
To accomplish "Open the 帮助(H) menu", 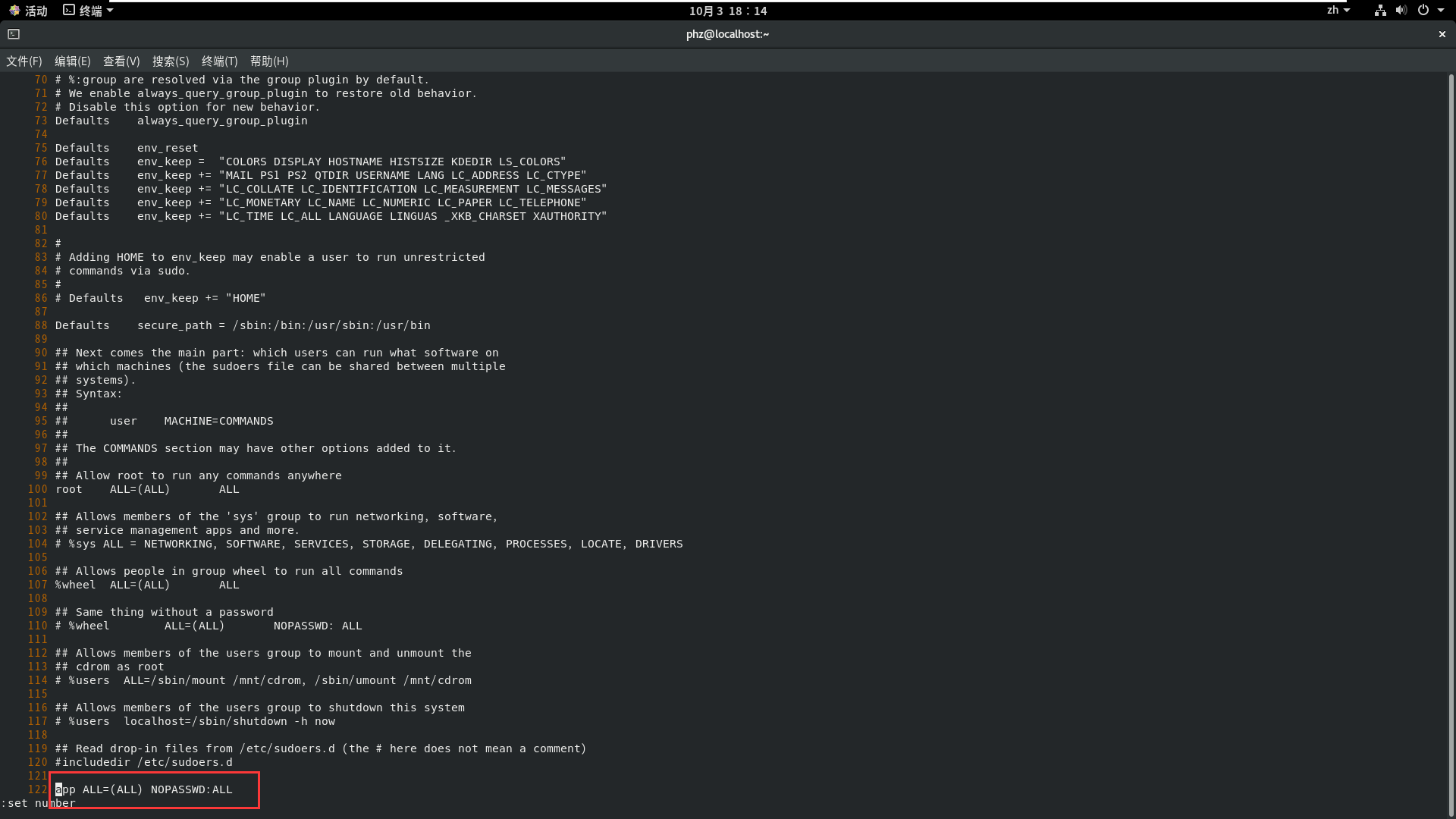I will pyautogui.click(x=269, y=61).
